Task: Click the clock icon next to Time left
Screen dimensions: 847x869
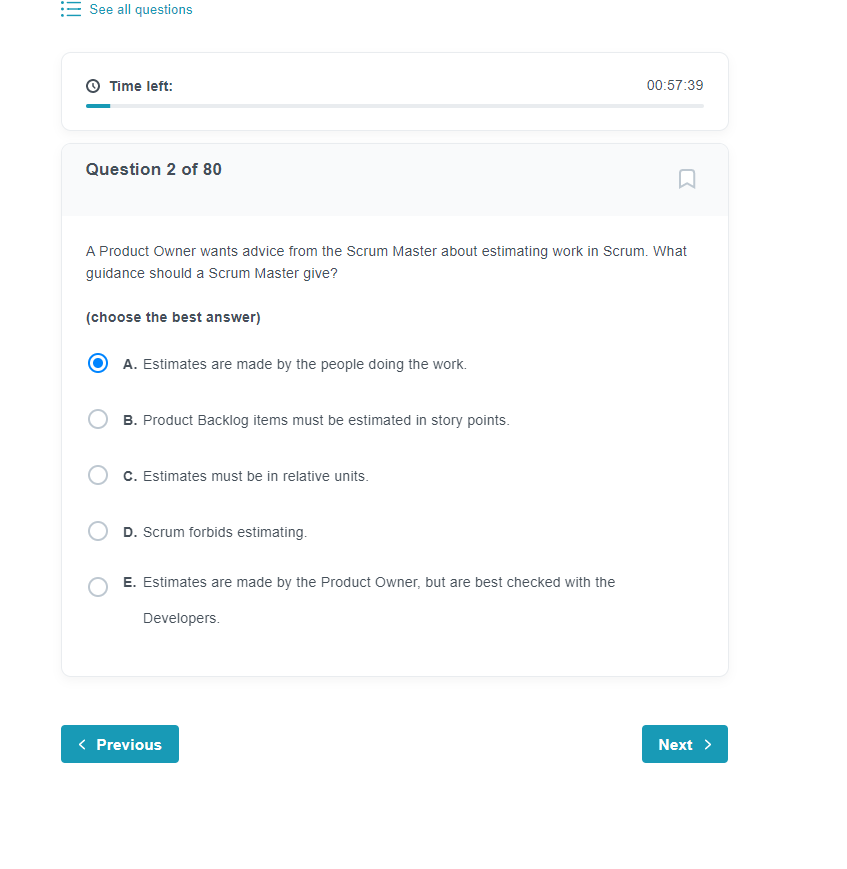Action: click(93, 86)
